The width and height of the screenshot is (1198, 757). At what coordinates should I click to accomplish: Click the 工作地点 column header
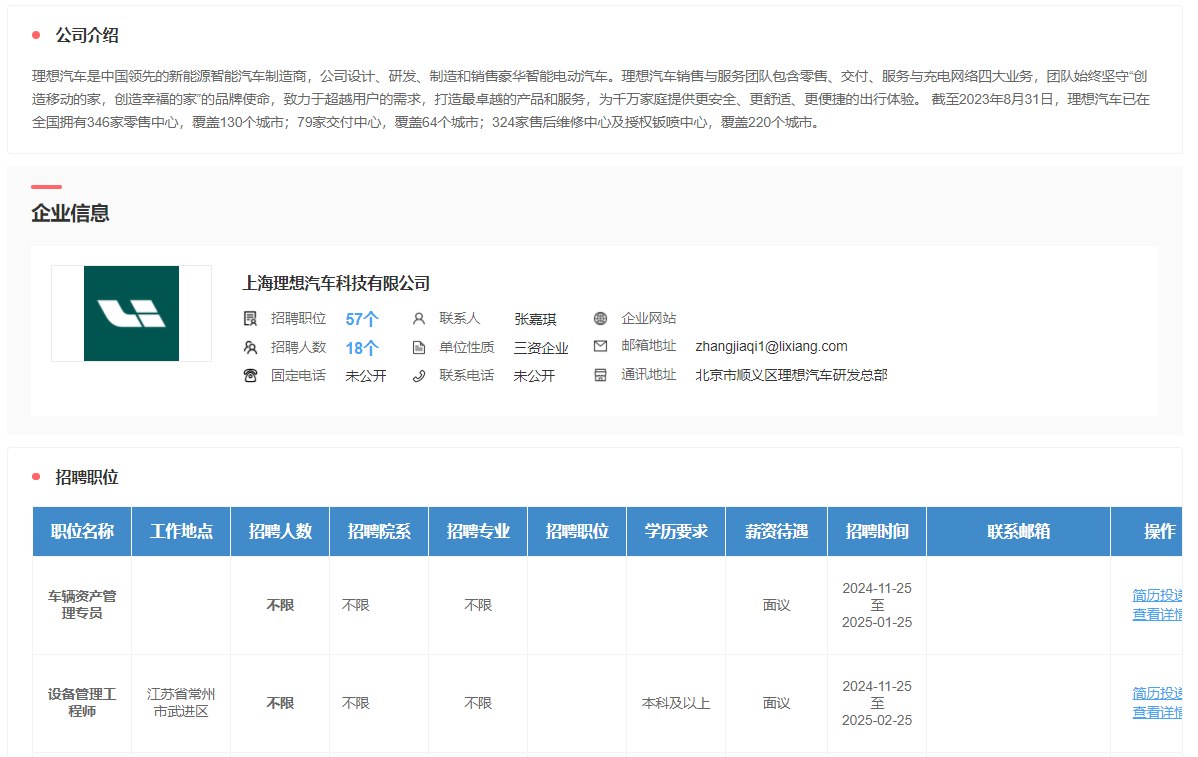pos(181,531)
